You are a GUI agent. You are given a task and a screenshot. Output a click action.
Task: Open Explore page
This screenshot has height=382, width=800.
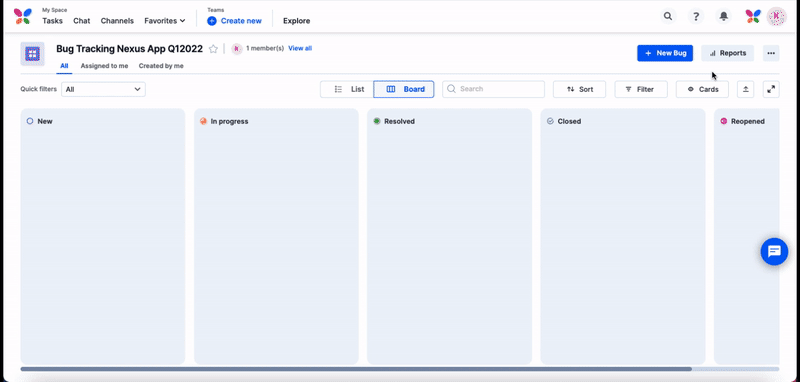click(x=296, y=21)
